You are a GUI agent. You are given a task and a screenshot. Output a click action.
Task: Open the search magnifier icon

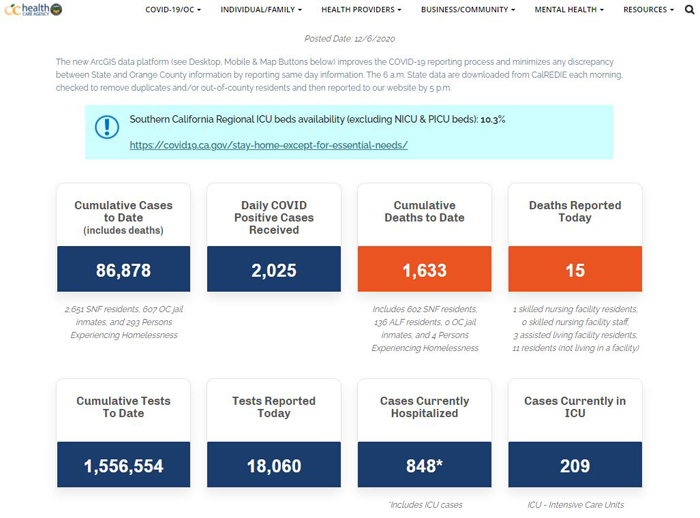pyautogui.click(x=690, y=9)
